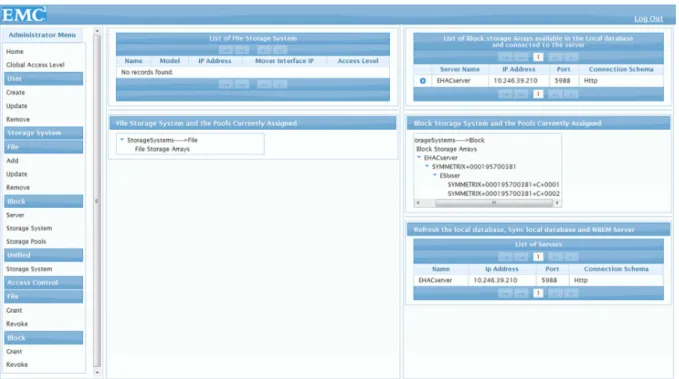This screenshot has width=679, height=379.
Task: Click last-page icon in upper File Storage paginator
Action: pyautogui.click(x=280, y=50)
